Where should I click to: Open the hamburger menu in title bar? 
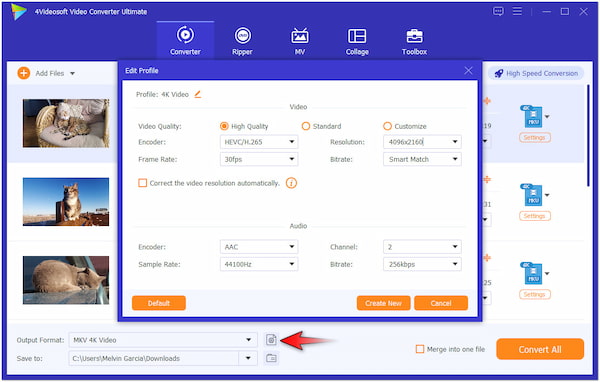(517, 11)
